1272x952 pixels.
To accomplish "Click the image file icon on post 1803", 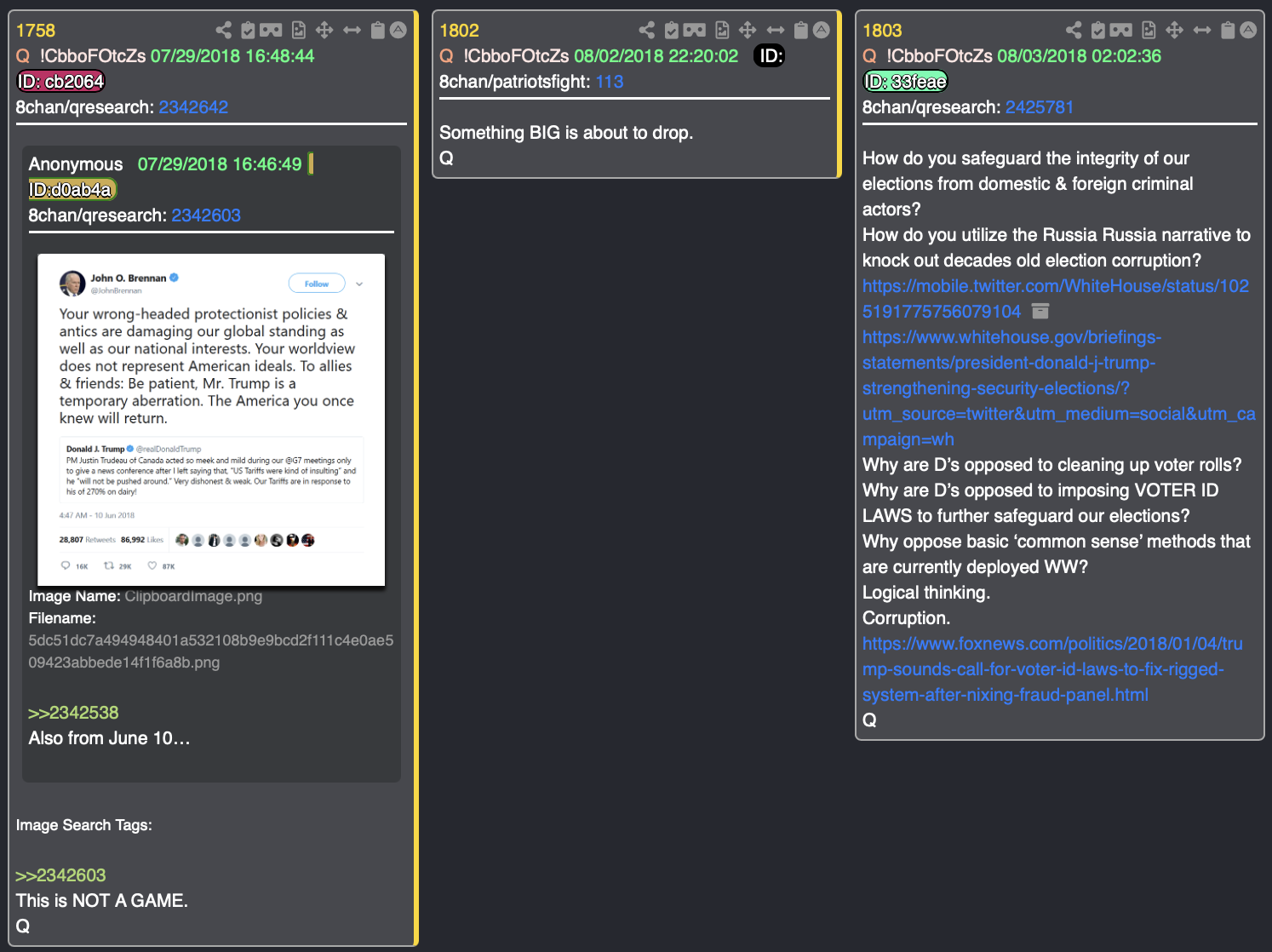I will (x=1149, y=31).
